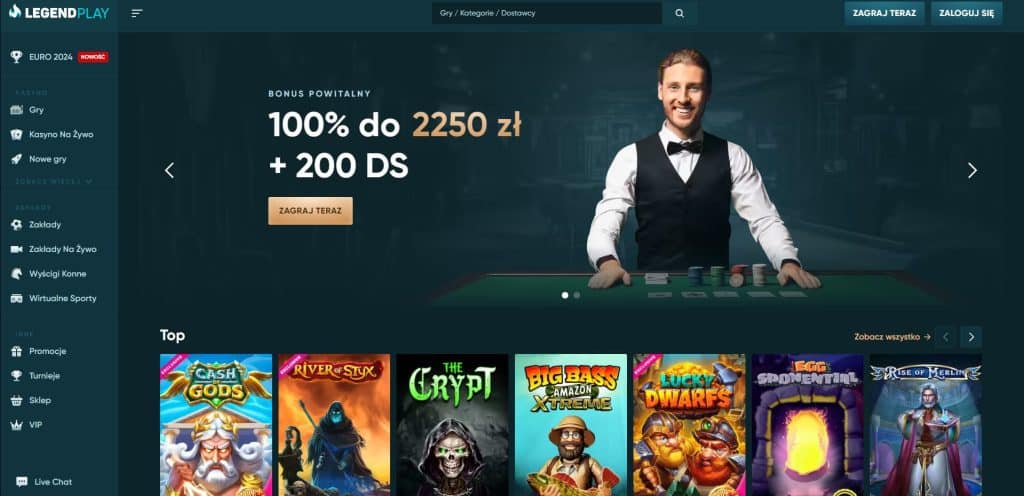Select the first banner slide dot

click(565, 295)
